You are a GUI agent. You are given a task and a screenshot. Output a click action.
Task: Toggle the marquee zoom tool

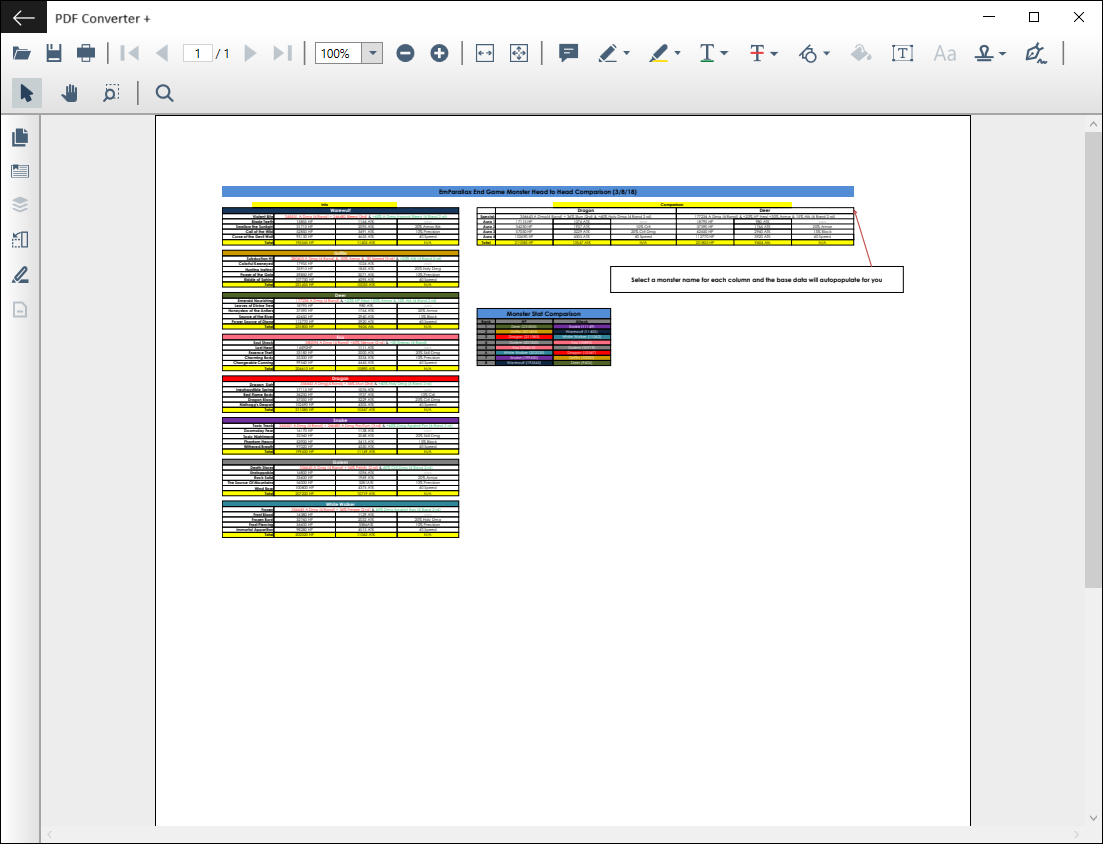click(x=110, y=93)
